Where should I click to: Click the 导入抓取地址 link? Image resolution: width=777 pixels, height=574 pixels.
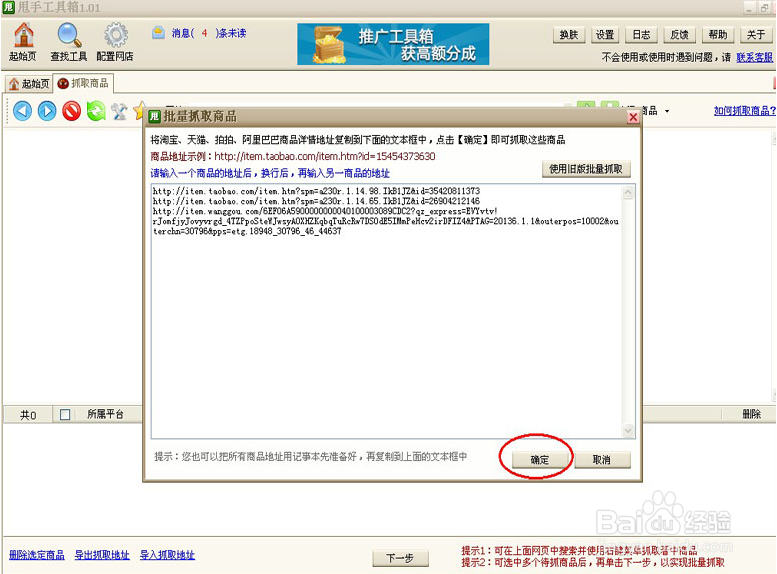167,555
